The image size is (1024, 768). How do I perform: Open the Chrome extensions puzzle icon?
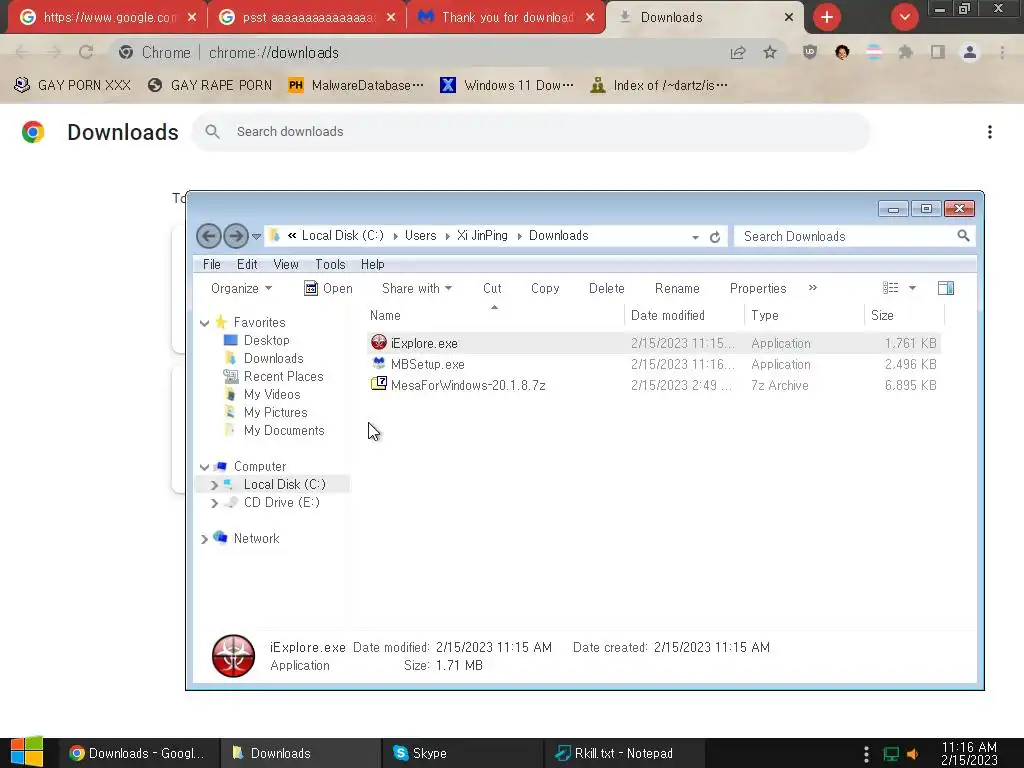tap(905, 52)
